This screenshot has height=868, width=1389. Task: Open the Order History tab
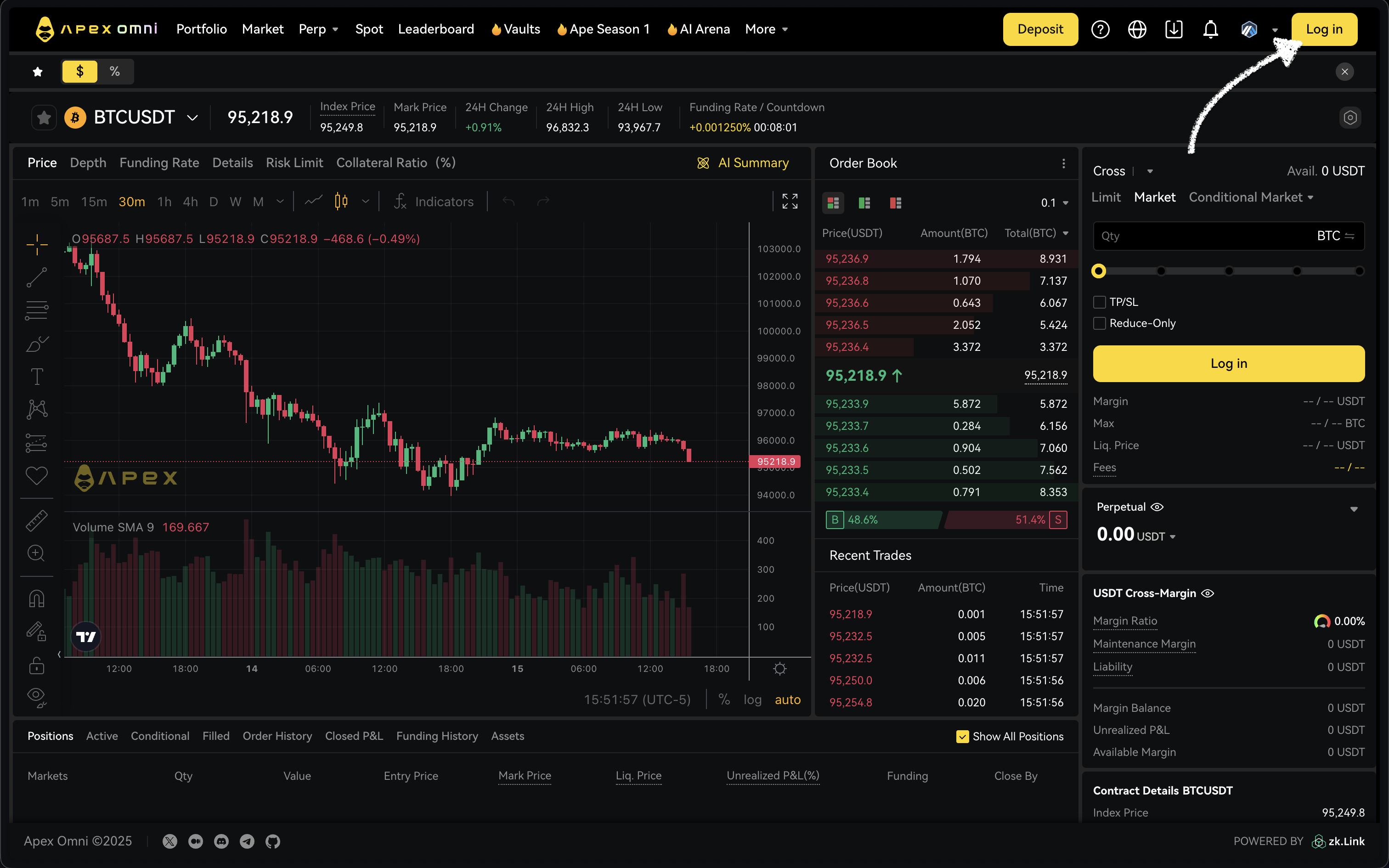click(x=277, y=736)
